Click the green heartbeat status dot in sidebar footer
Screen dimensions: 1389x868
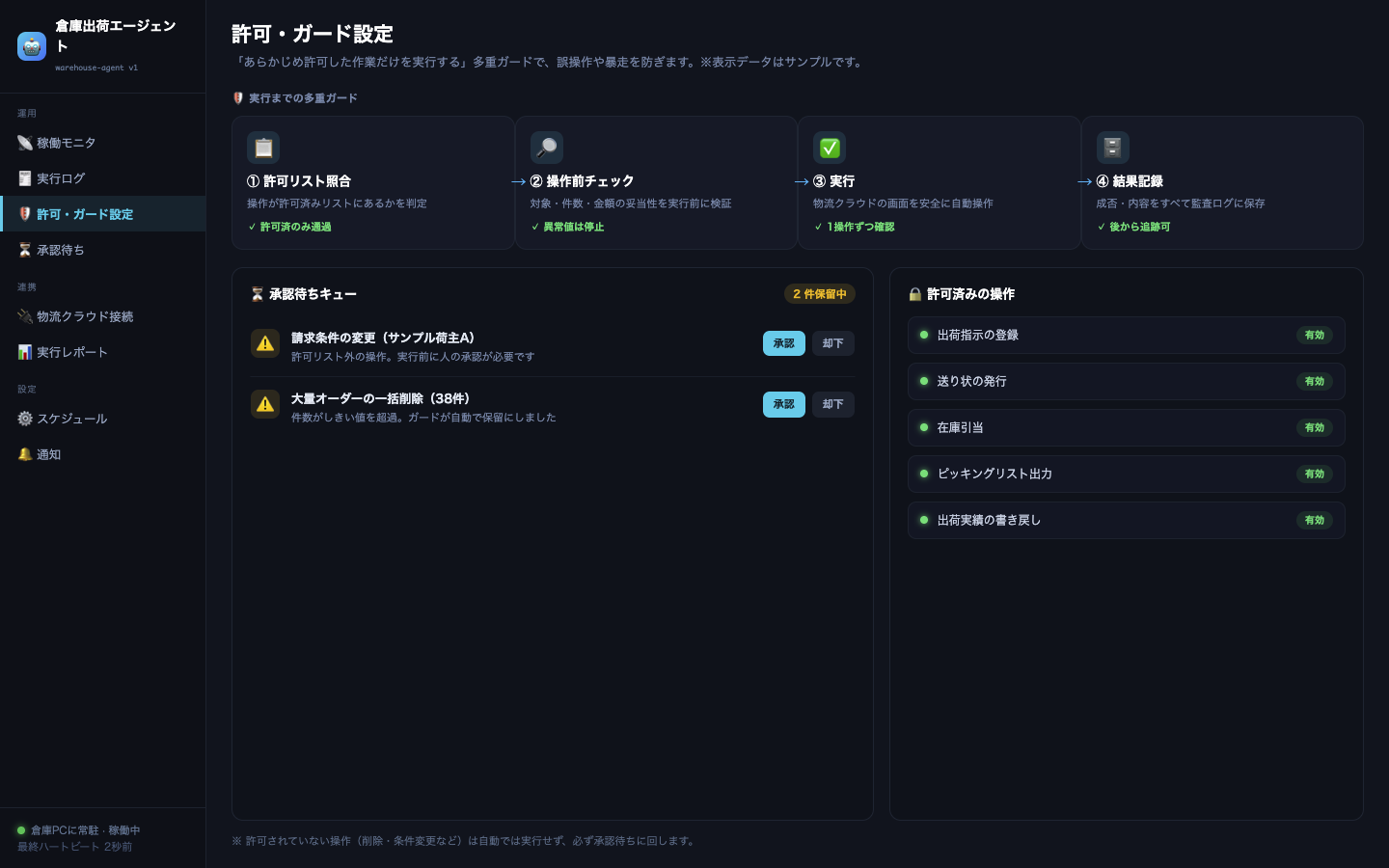click(21, 830)
